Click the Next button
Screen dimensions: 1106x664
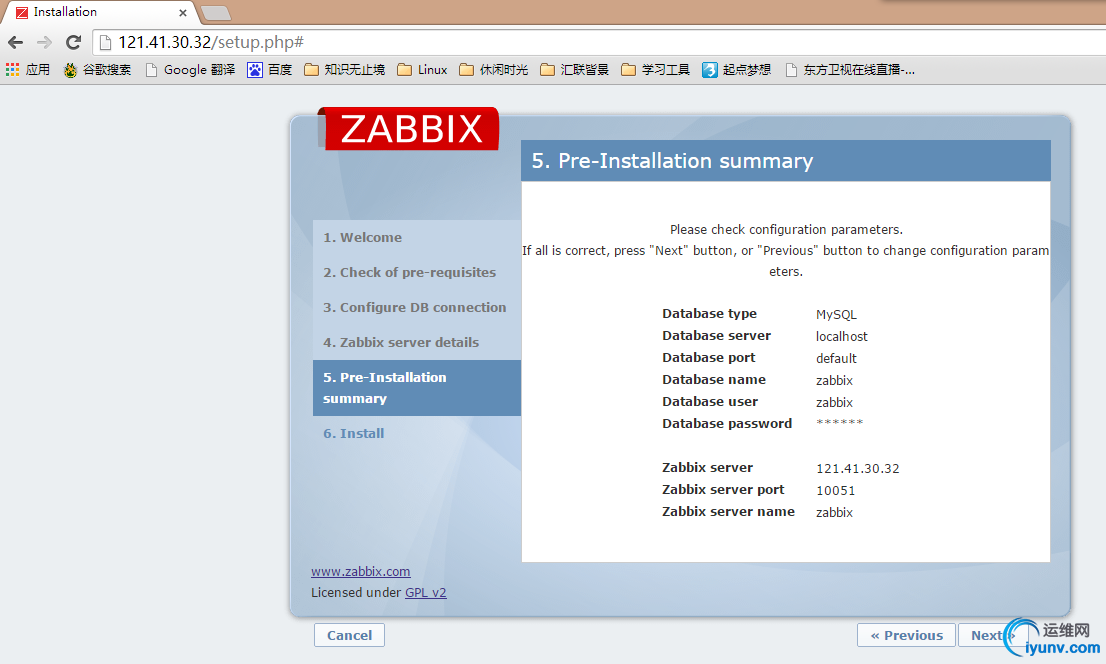[x=992, y=635]
